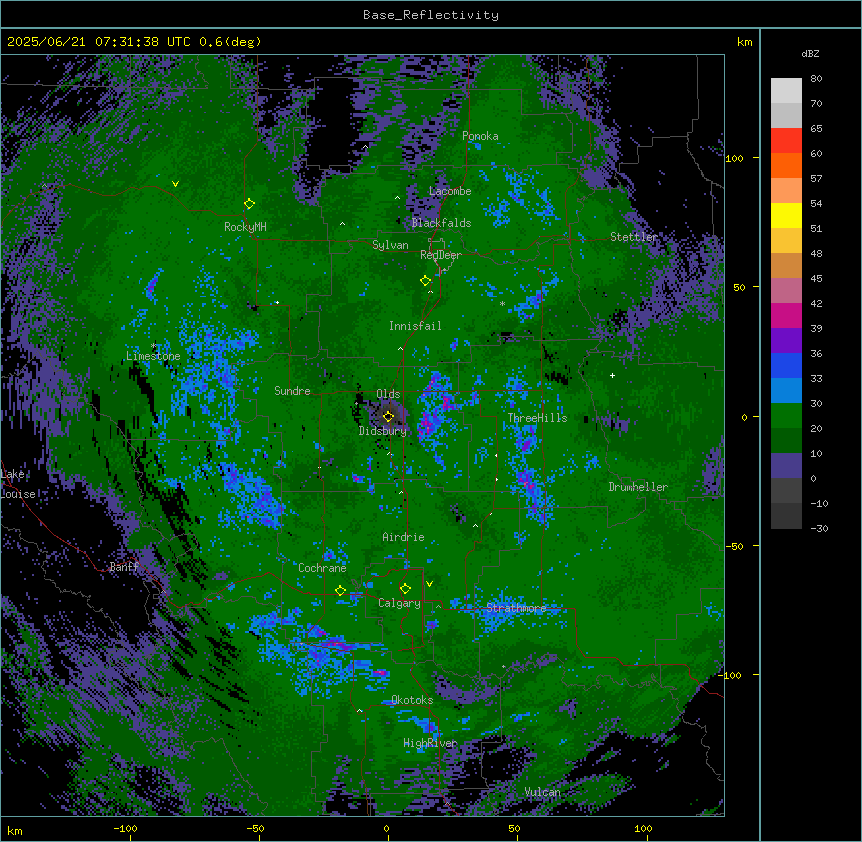This screenshot has width=862, height=842.
Task: Select the purple legend swatch below 39
Action: pos(786,341)
